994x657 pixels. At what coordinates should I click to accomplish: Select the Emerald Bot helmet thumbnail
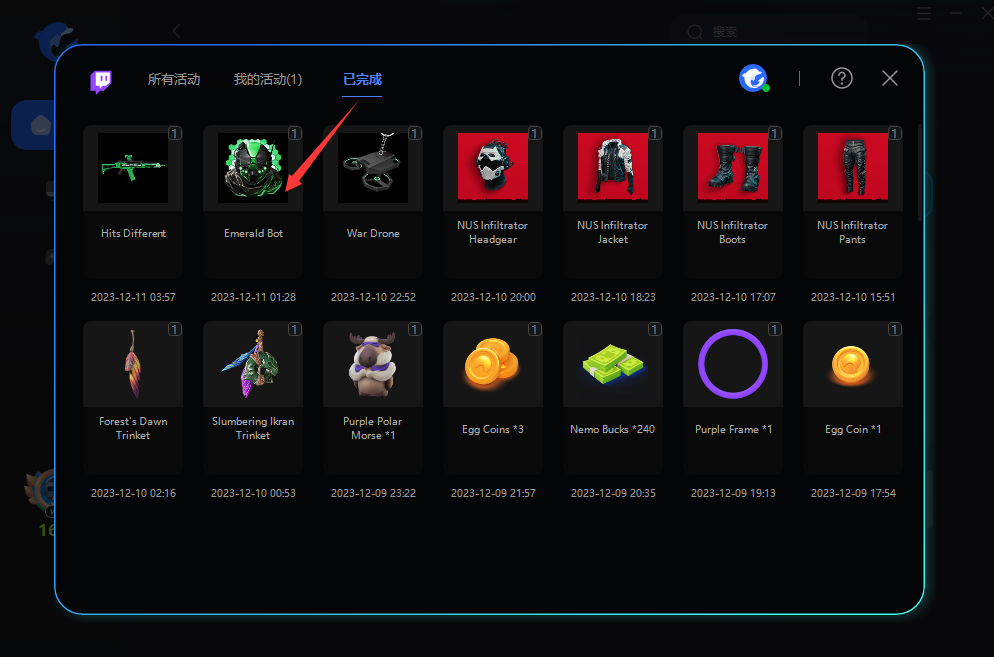coord(253,168)
